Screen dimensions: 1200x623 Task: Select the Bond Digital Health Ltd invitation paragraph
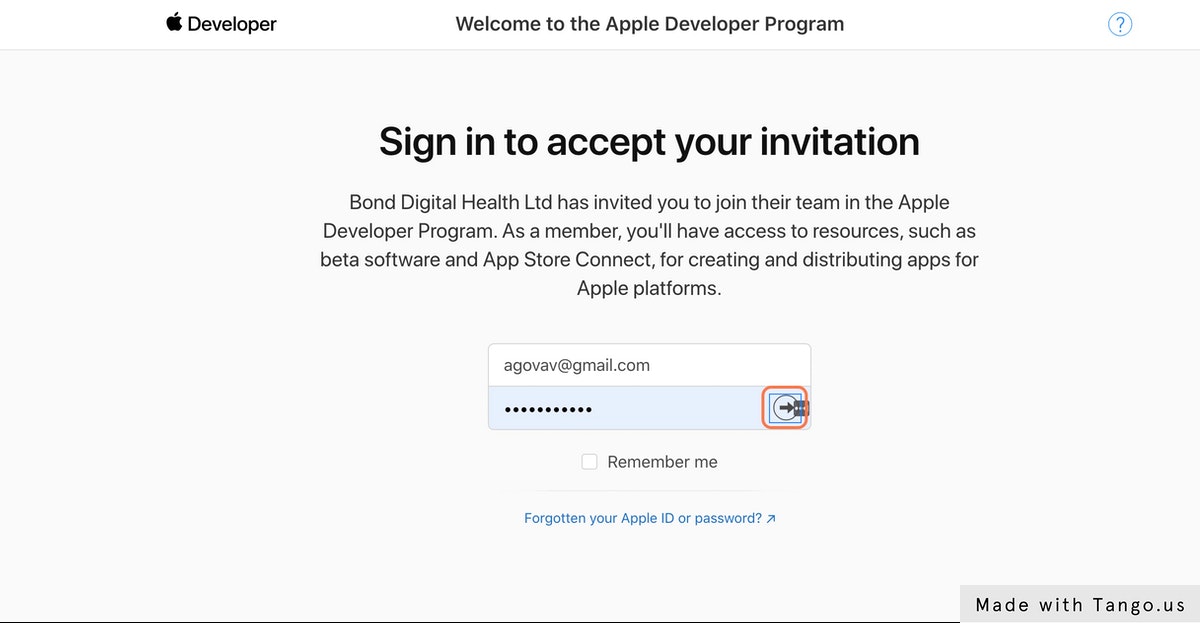(649, 245)
